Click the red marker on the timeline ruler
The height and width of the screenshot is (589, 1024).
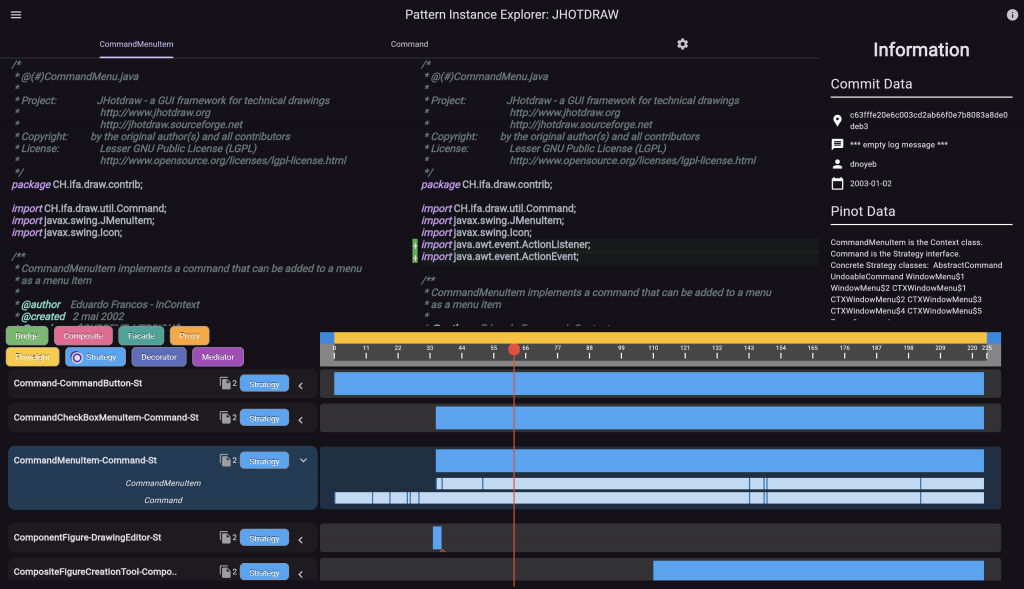[x=514, y=348]
